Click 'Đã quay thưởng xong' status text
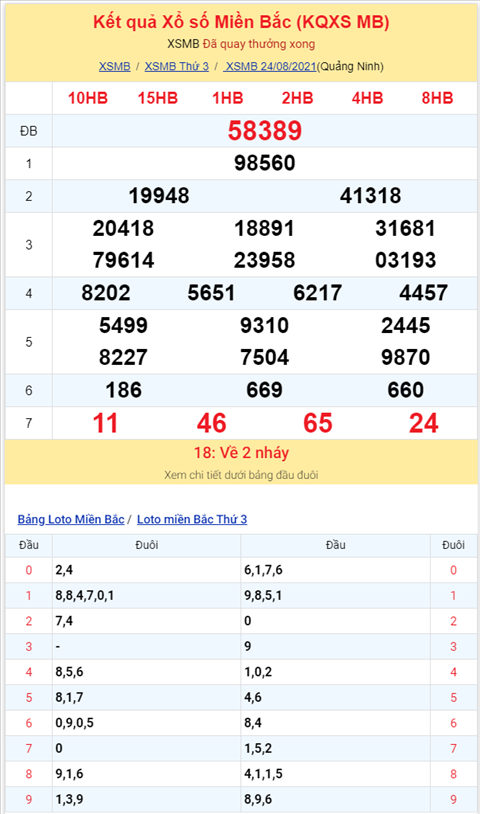Image resolution: width=480 pixels, height=814 pixels. (x=259, y=44)
